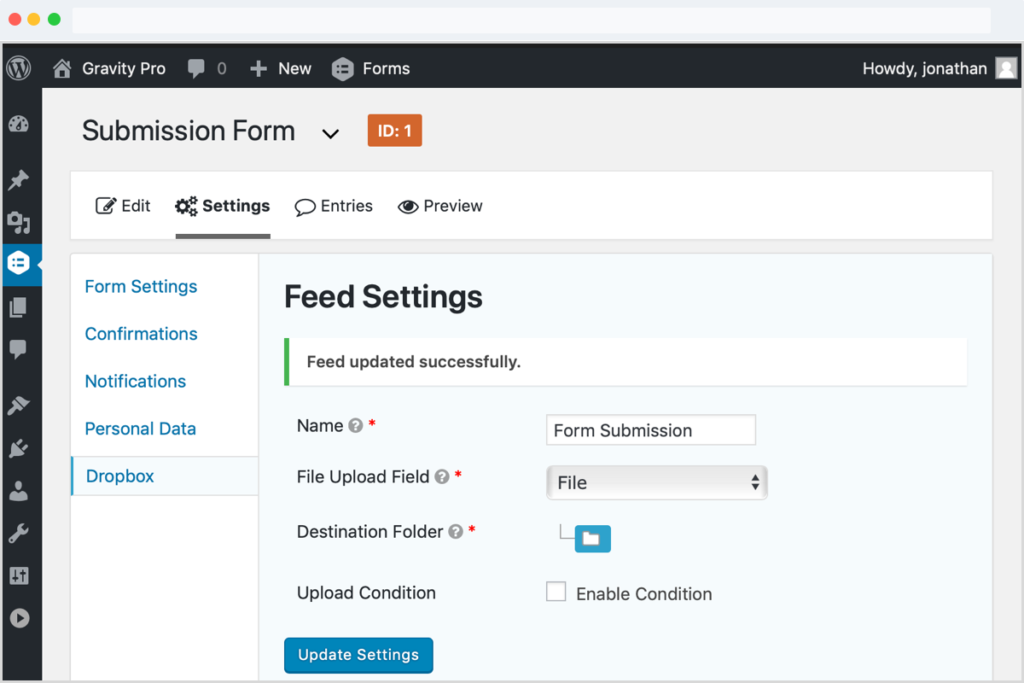Open Tools using the wrench icon

[x=20, y=532]
